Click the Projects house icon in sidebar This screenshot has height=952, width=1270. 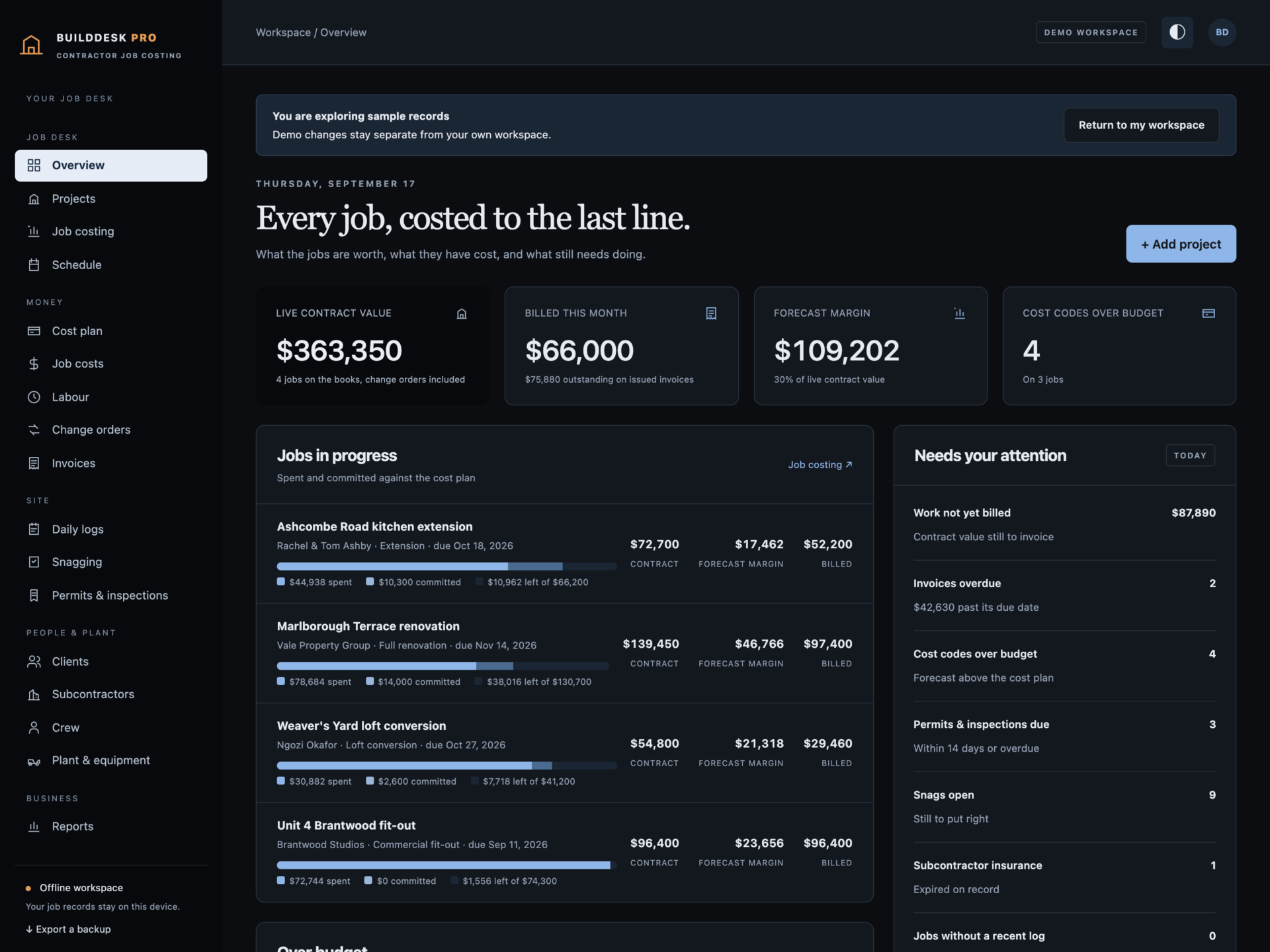tap(34, 199)
